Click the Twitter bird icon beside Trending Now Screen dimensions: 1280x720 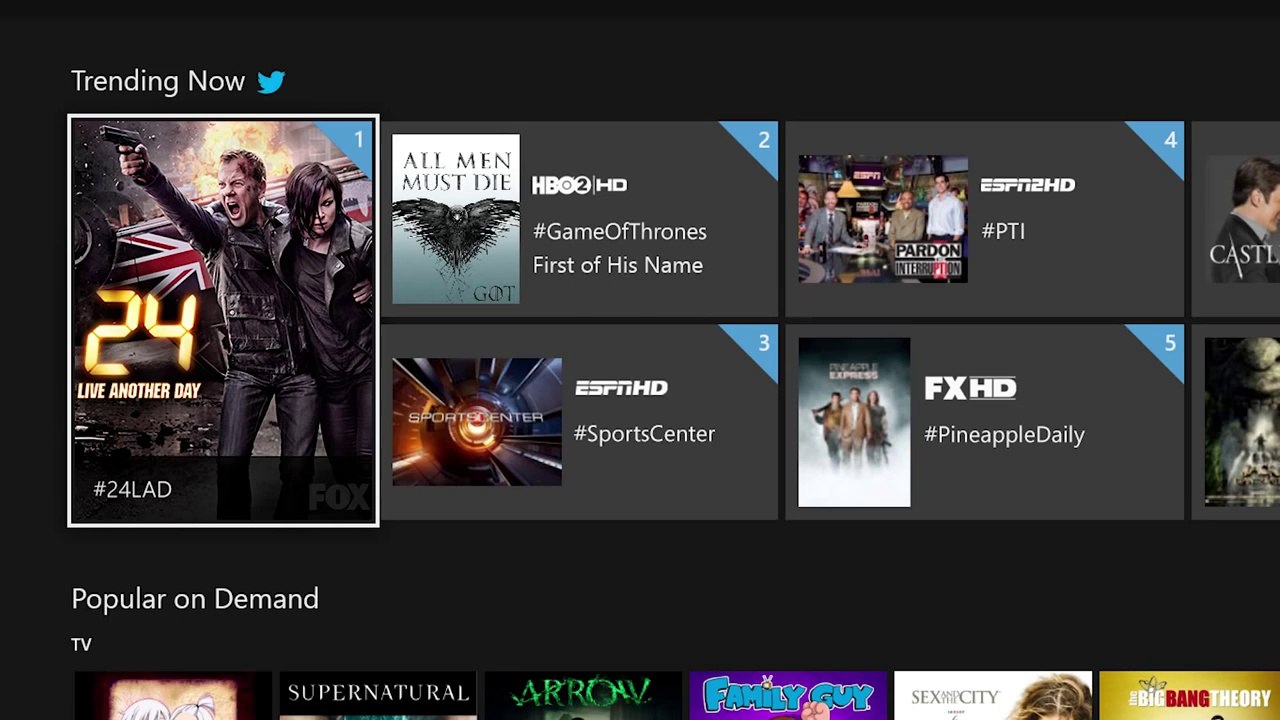[x=271, y=81]
